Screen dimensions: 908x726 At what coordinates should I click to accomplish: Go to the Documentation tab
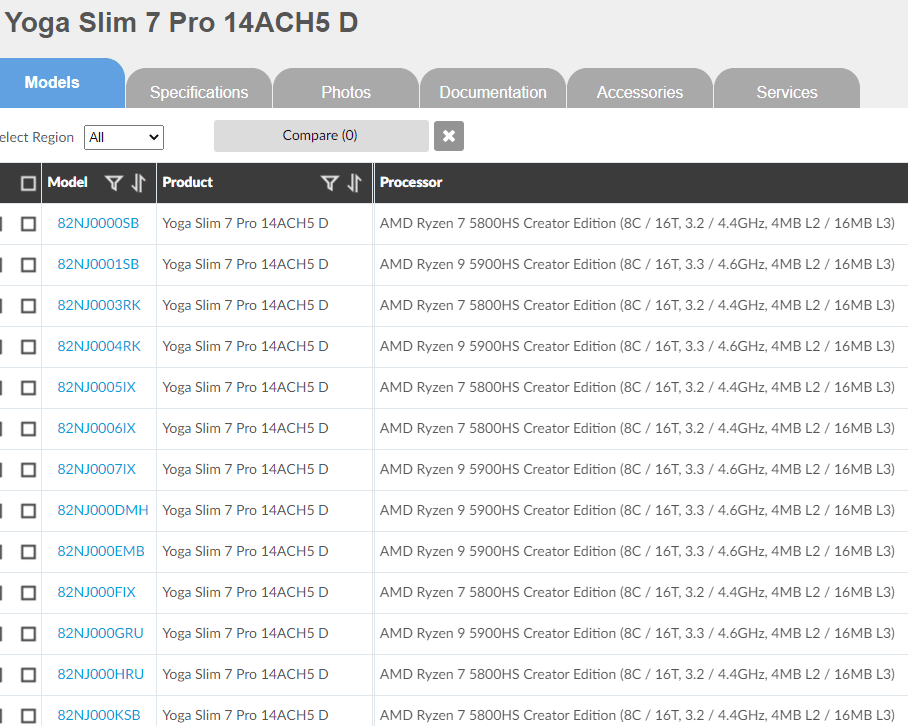(493, 92)
